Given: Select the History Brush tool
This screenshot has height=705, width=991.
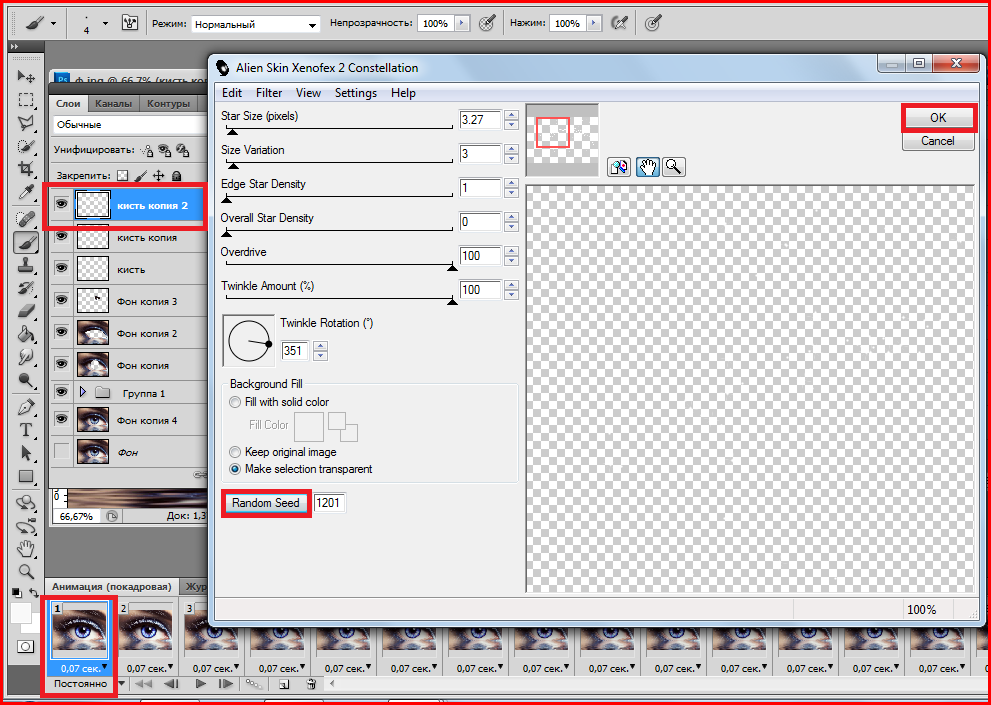Looking at the screenshot, I should pyautogui.click(x=25, y=288).
